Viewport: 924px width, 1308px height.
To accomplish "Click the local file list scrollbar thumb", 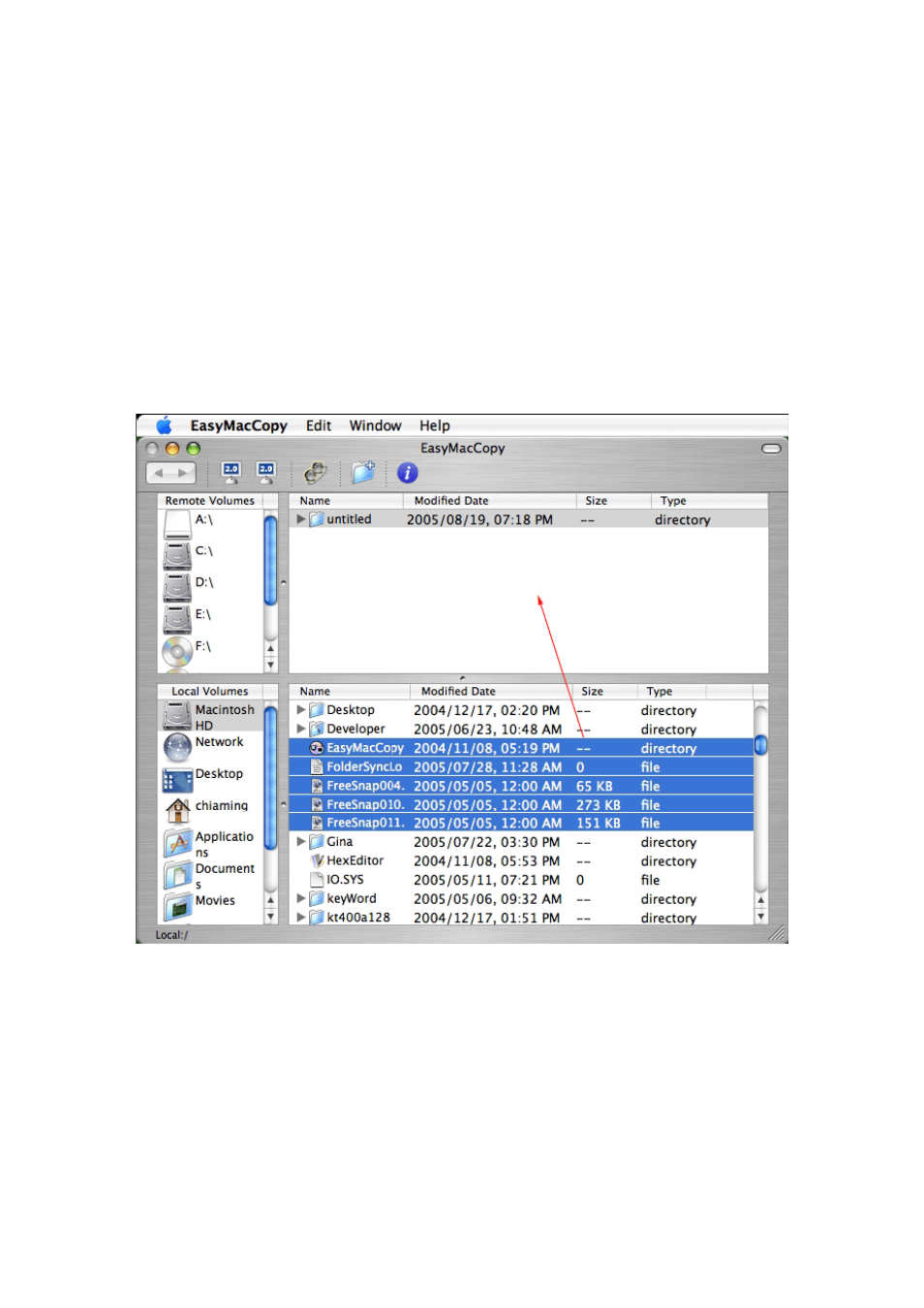I will click(x=761, y=744).
